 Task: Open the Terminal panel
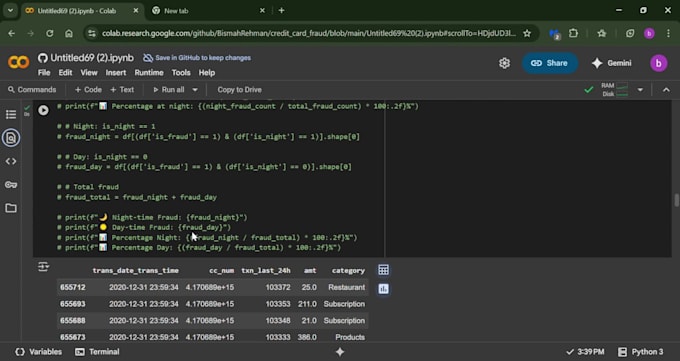(97, 352)
